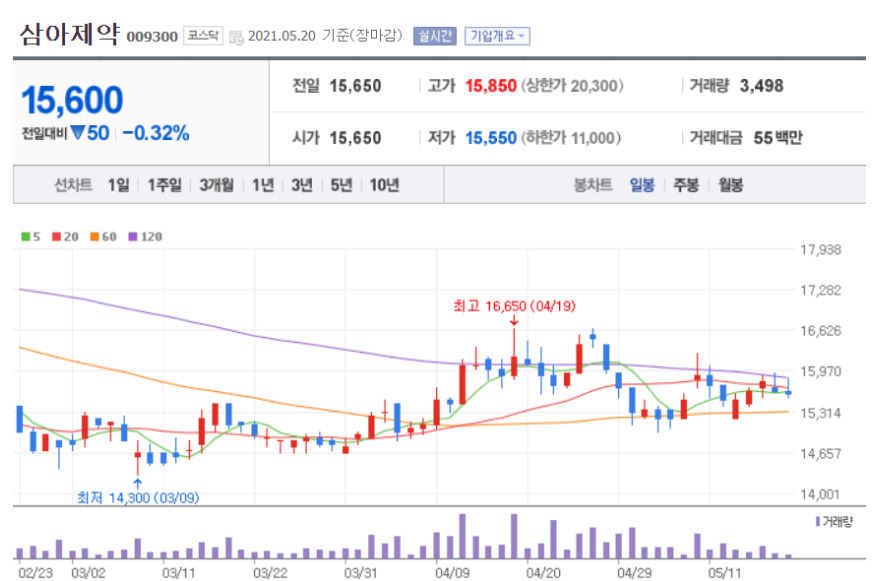The height and width of the screenshot is (581, 880).
Task: Click the 실시간 button
Action: click(435, 36)
